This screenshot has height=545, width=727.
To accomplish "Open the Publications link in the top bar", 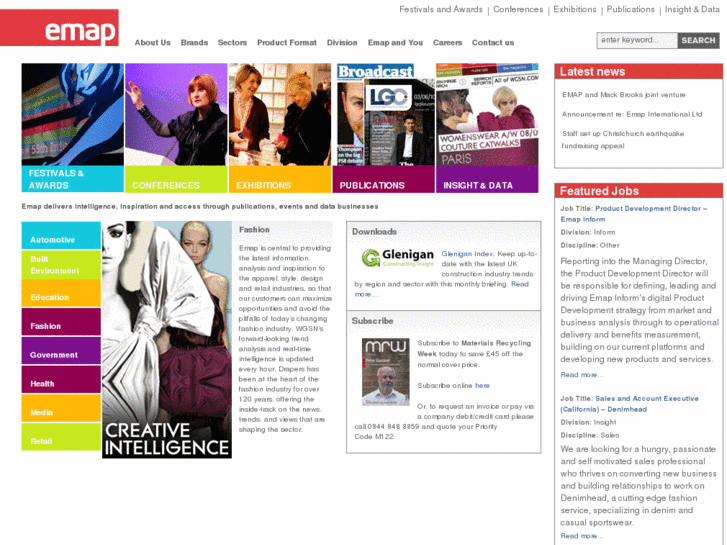I will pyautogui.click(x=630, y=9).
